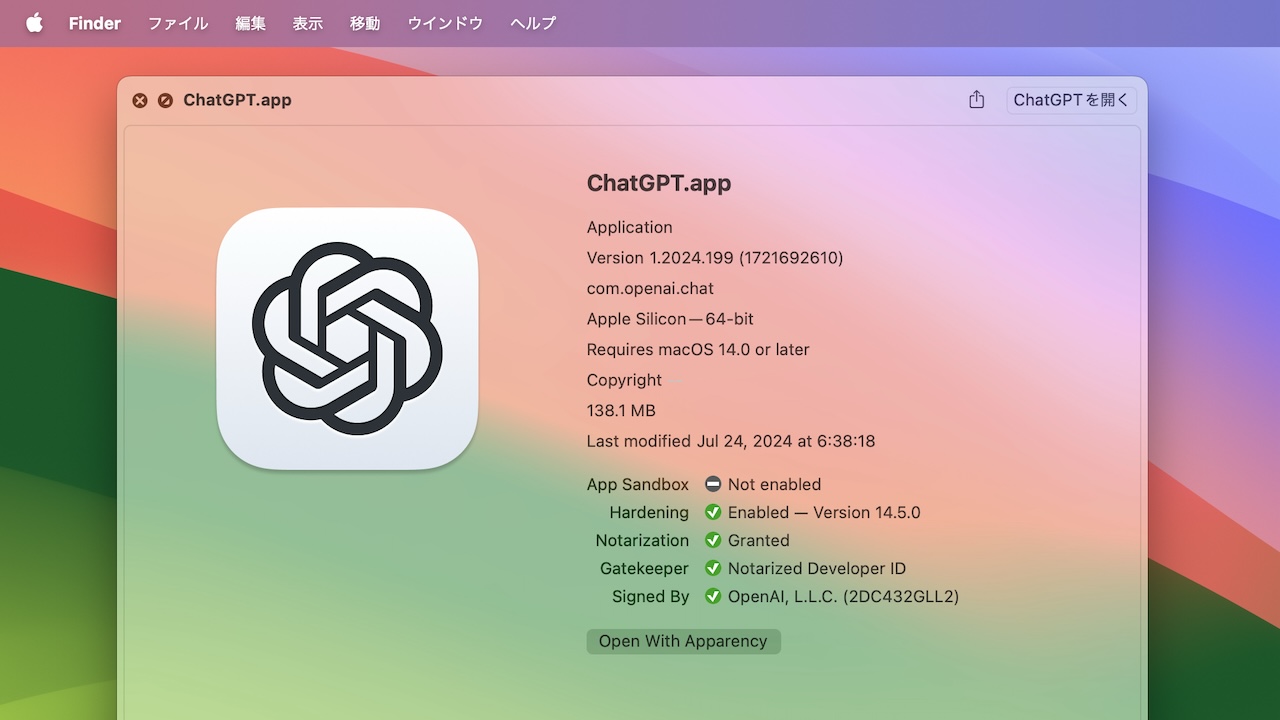This screenshot has height=720, width=1280.
Task: Click the ChatGPTを開く button
Action: [1071, 100]
